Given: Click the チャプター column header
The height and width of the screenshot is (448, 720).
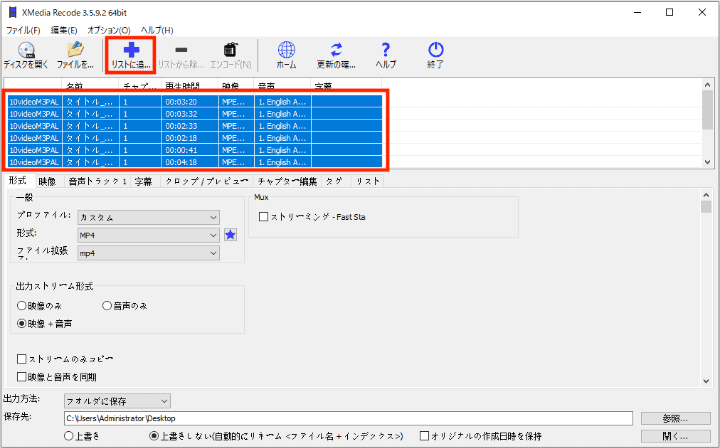Looking at the screenshot, I should [140, 85].
